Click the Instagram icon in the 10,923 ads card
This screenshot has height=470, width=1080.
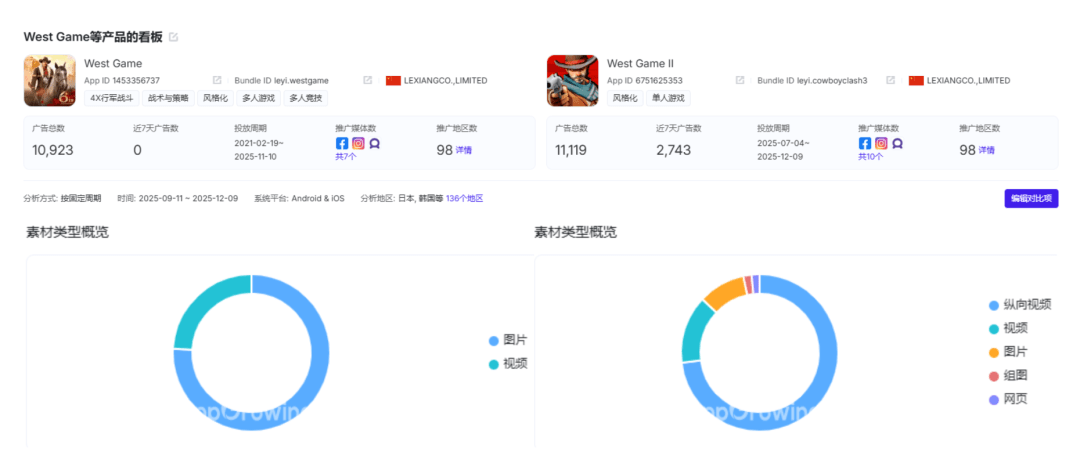[358, 143]
